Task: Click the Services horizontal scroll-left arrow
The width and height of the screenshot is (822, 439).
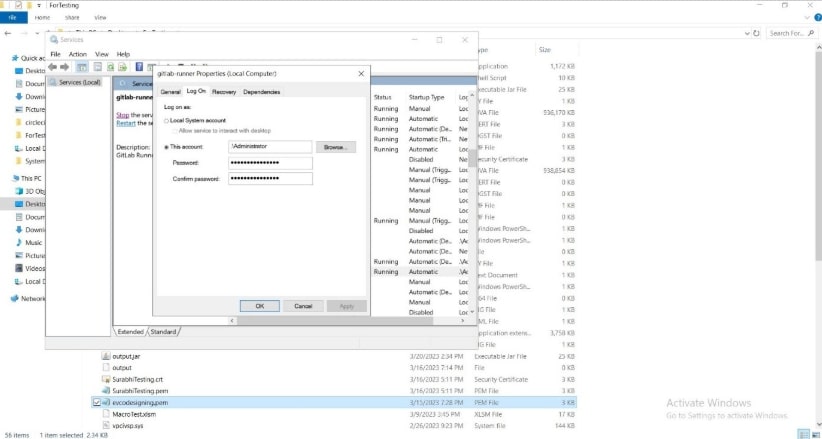Action: (x=232, y=320)
